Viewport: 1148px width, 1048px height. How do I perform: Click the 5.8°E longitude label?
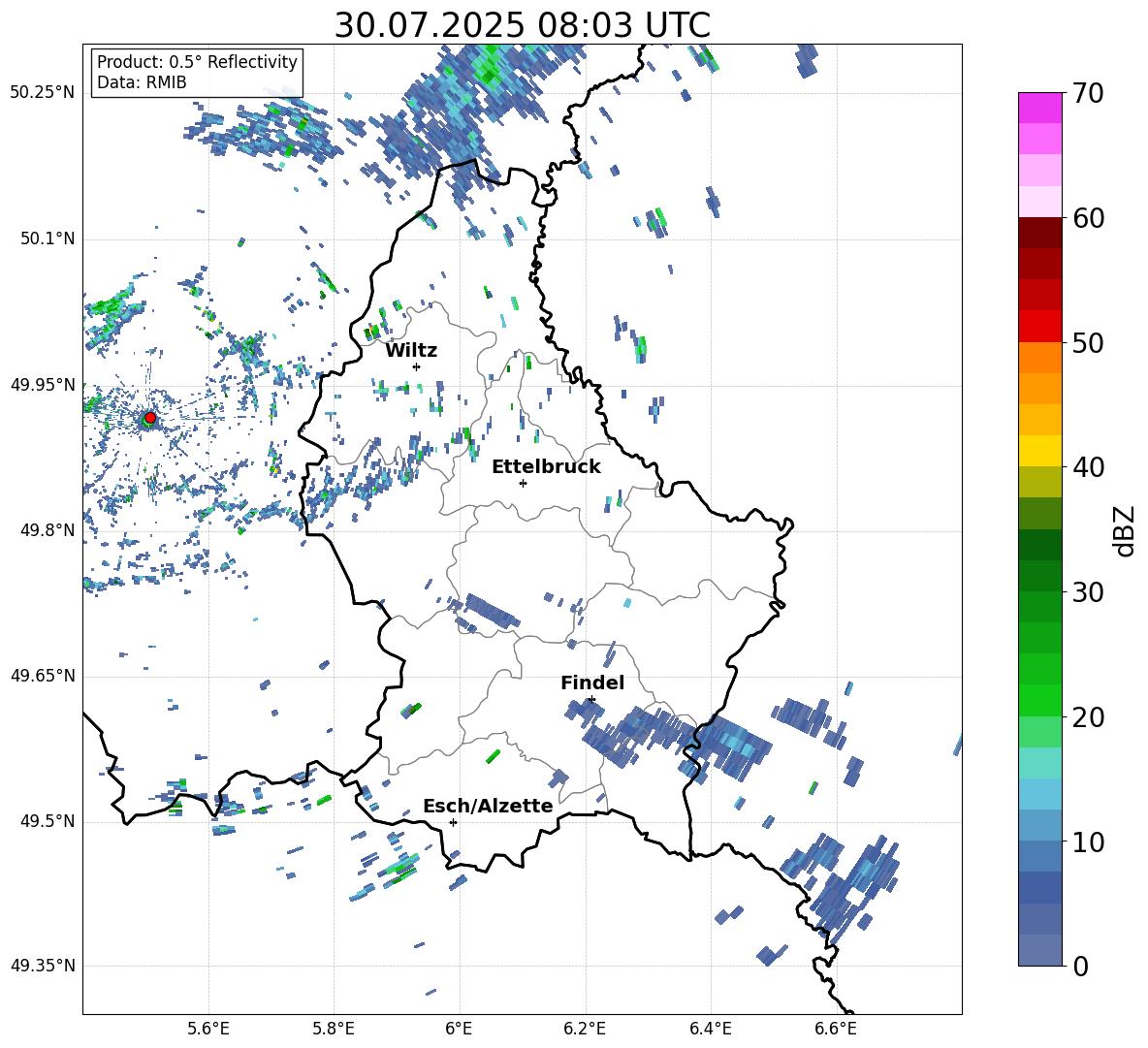click(x=334, y=1029)
